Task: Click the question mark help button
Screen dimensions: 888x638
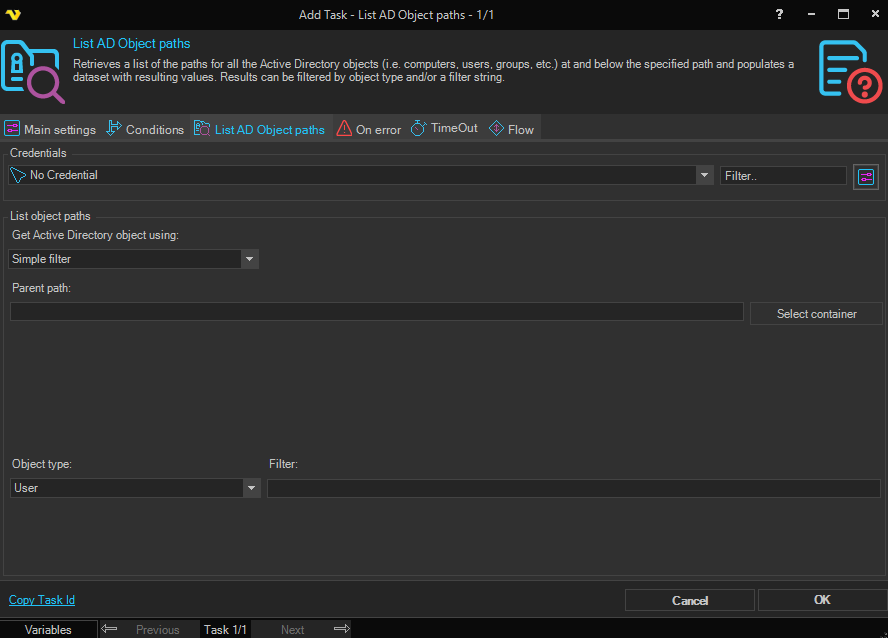Action: [780, 14]
